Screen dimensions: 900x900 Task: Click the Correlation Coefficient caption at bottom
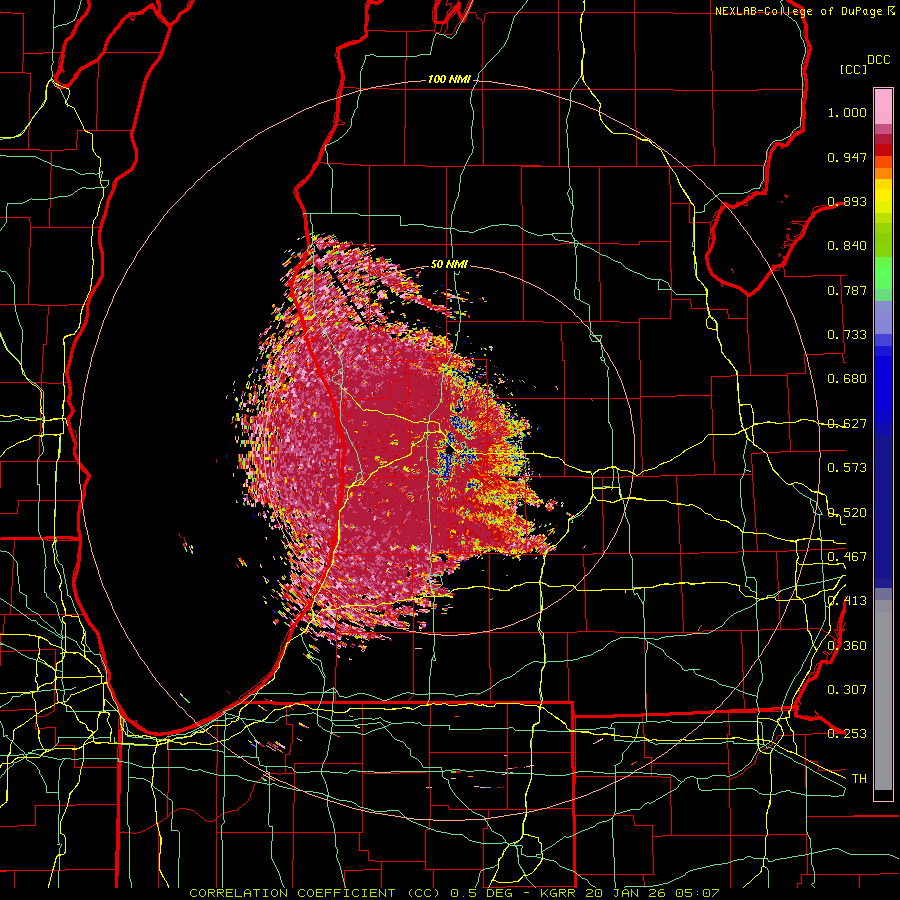(x=454, y=893)
